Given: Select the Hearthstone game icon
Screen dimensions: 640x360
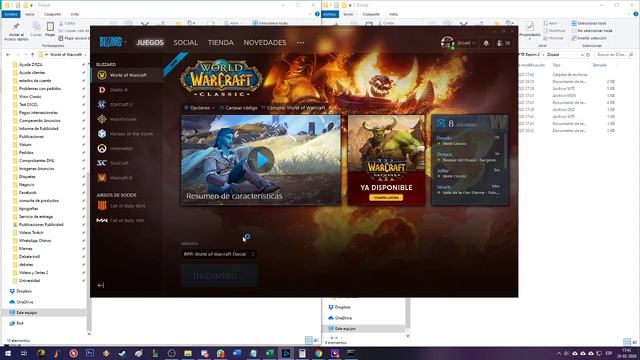Looking at the screenshot, I should pos(102,119).
